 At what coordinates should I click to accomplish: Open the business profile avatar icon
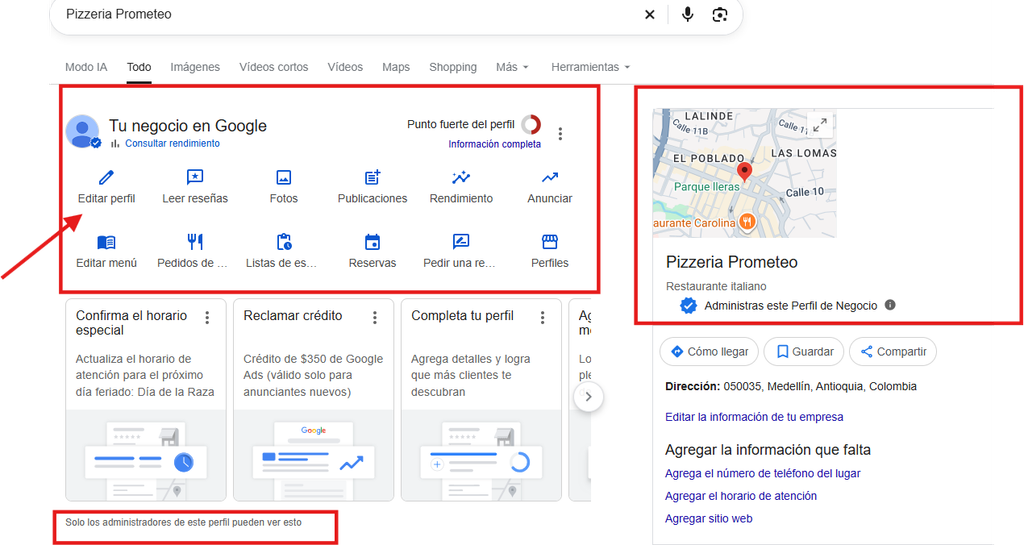pyautogui.click(x=83, y=132)
